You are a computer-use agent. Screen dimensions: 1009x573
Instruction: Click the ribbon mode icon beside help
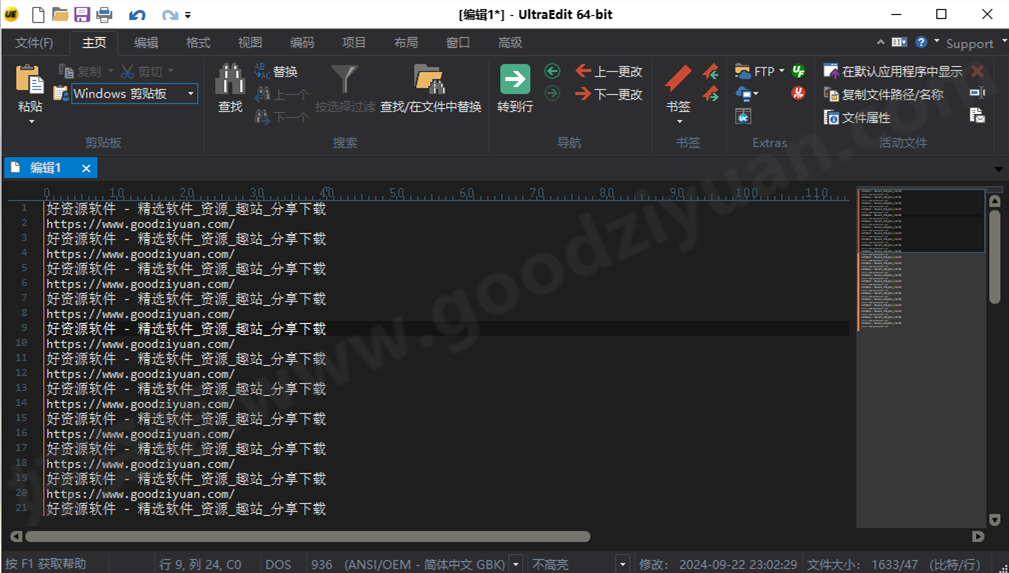899,42
